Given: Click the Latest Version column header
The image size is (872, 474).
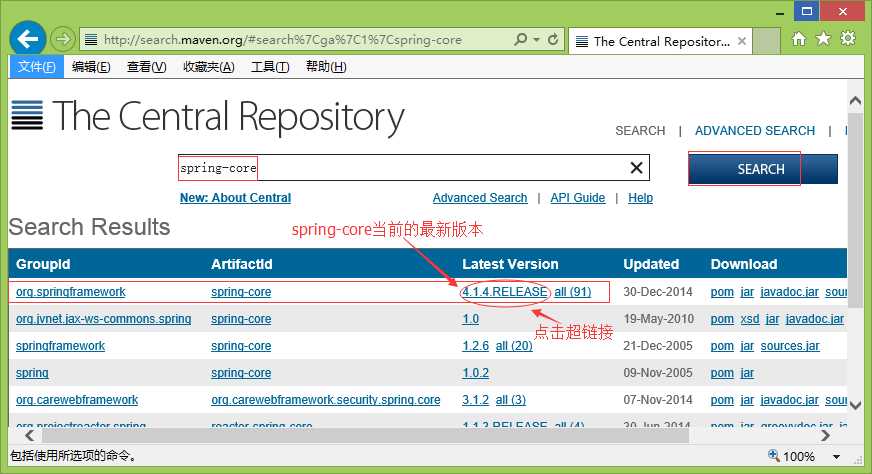Looking at the screenshot, I should [x=510, y=264].
